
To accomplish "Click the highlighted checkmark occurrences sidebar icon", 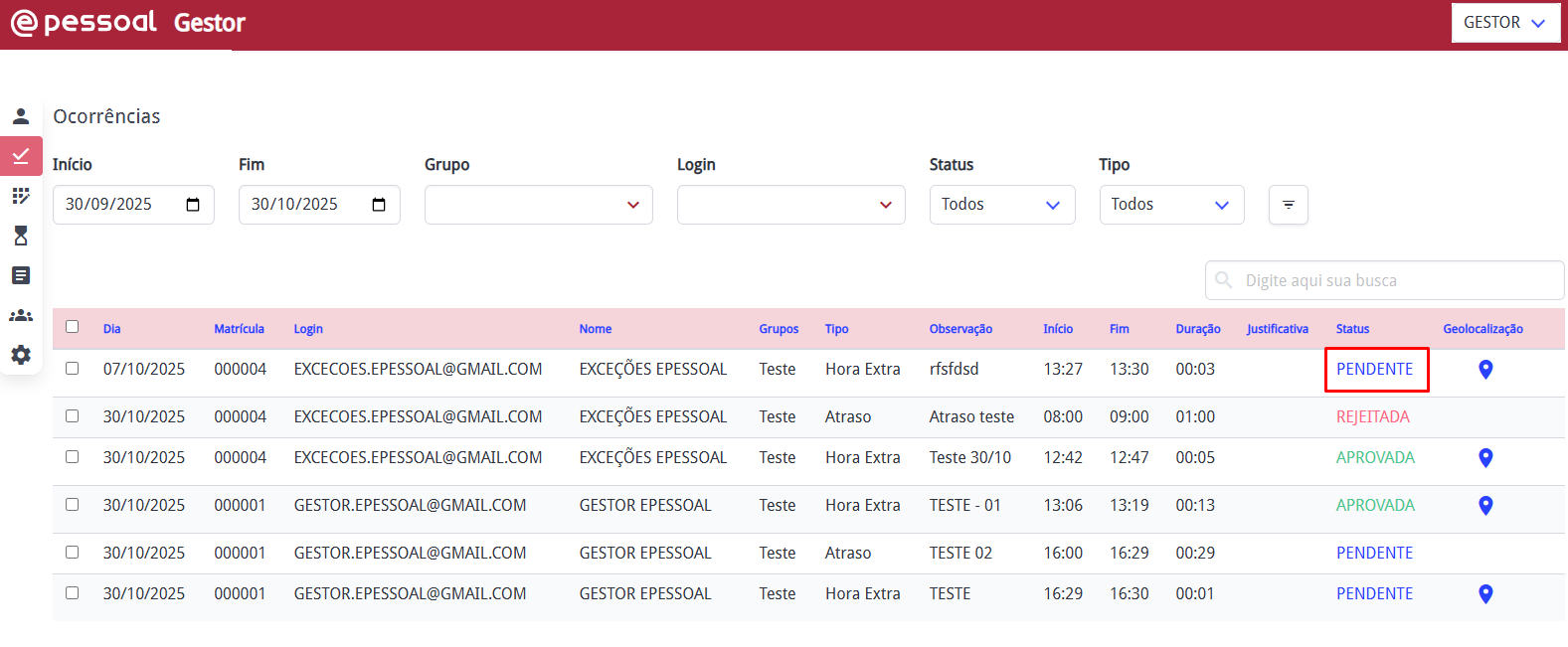I will (21, 156).
